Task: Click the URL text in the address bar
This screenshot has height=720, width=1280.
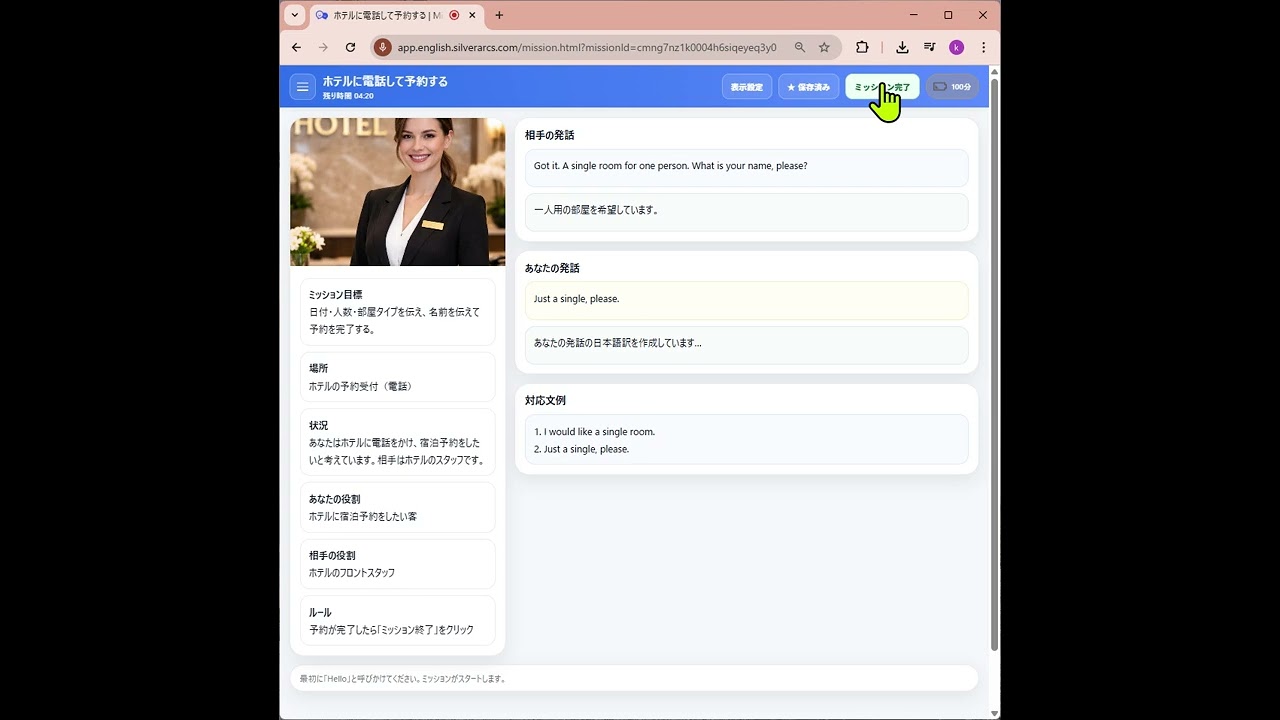Action: [587, 47]
